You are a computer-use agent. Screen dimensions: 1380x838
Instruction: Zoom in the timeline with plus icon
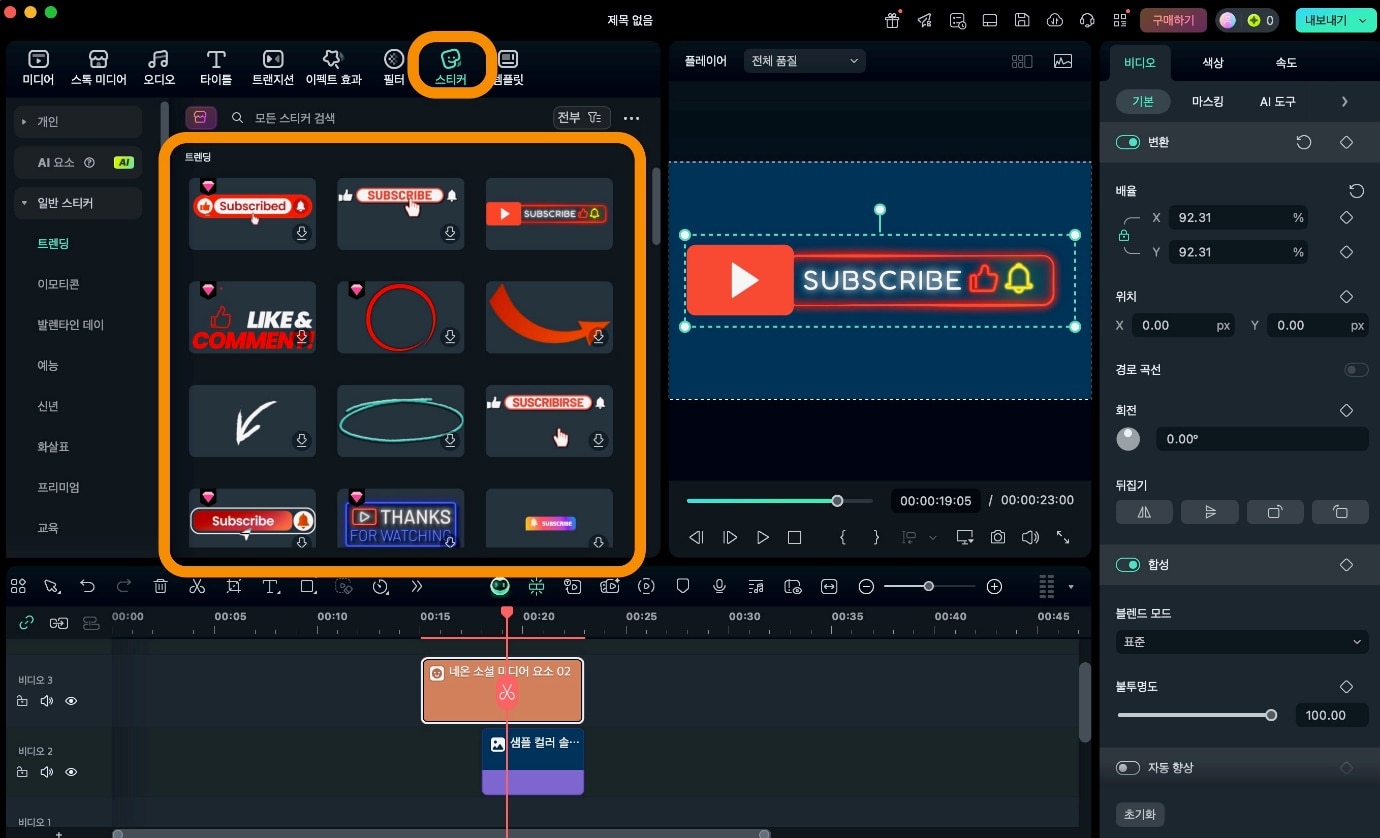coord(994,586)
